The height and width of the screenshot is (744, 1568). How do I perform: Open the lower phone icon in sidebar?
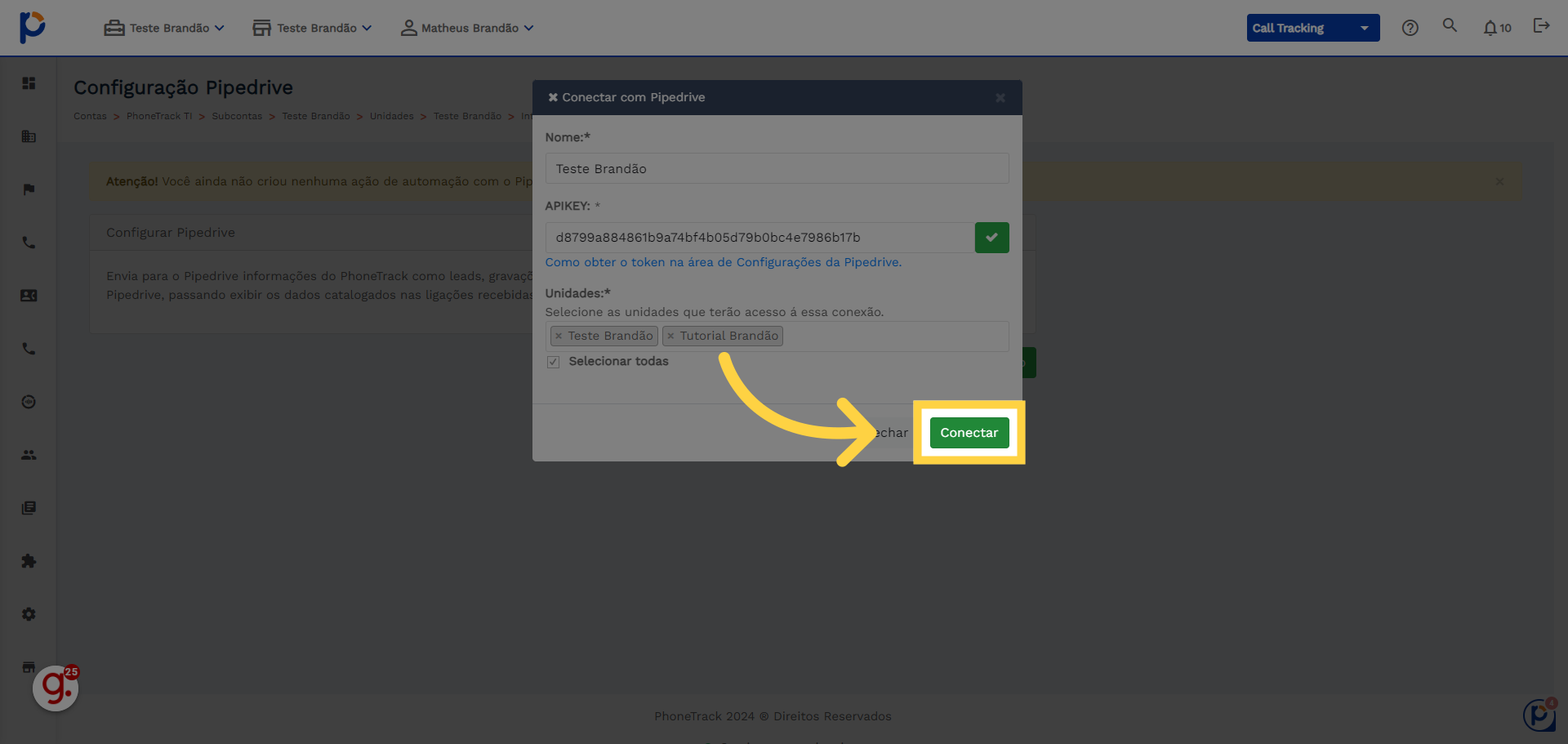coord(29,349)
